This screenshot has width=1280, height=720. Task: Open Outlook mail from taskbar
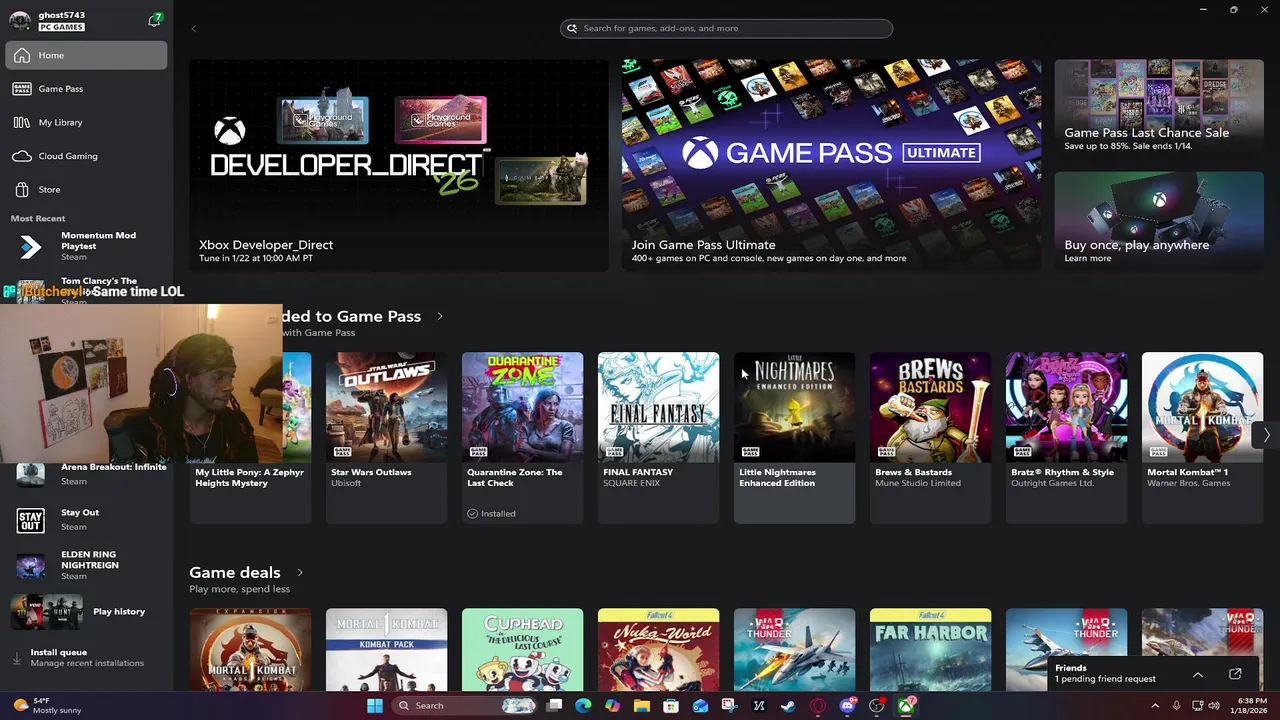[x=700, y=705]
